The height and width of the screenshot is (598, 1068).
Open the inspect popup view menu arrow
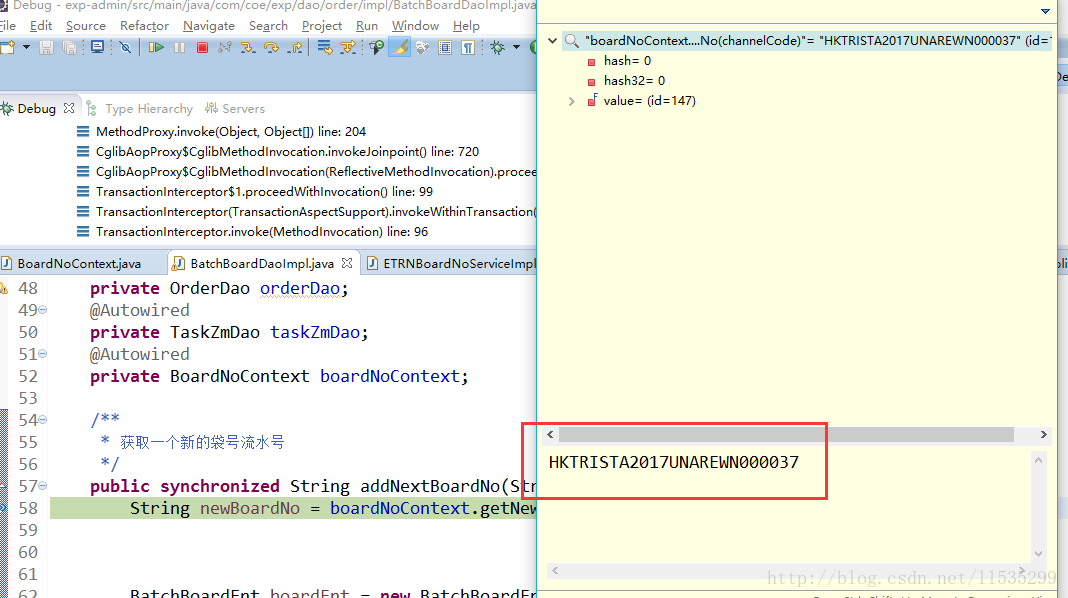pos(1046,11)
